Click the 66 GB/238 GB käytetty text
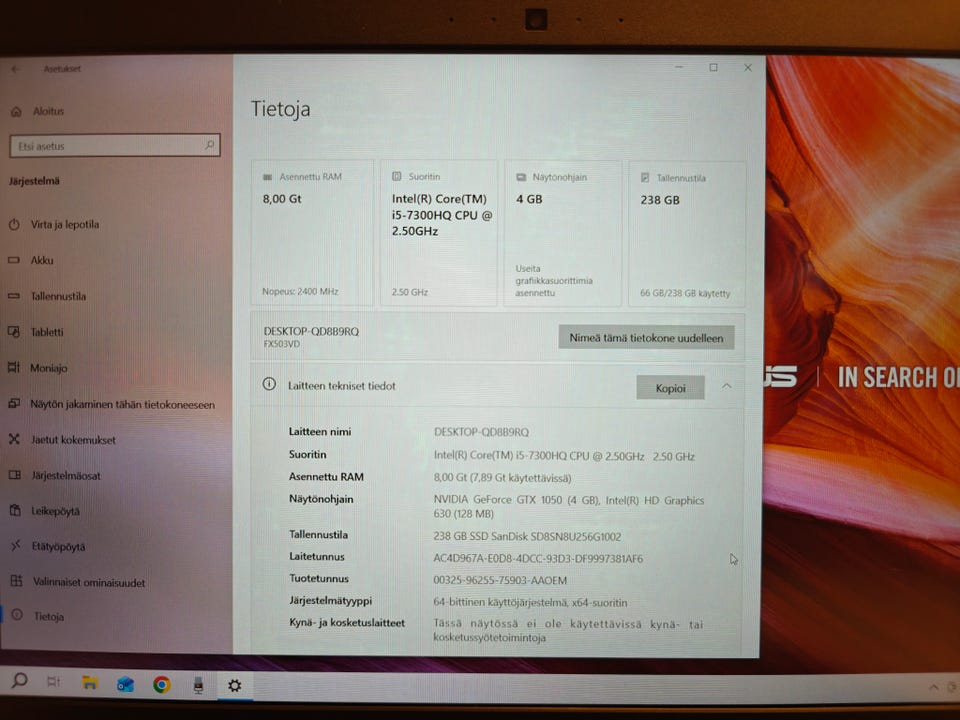This screenshot has width=960, height=720. [685, 293]
